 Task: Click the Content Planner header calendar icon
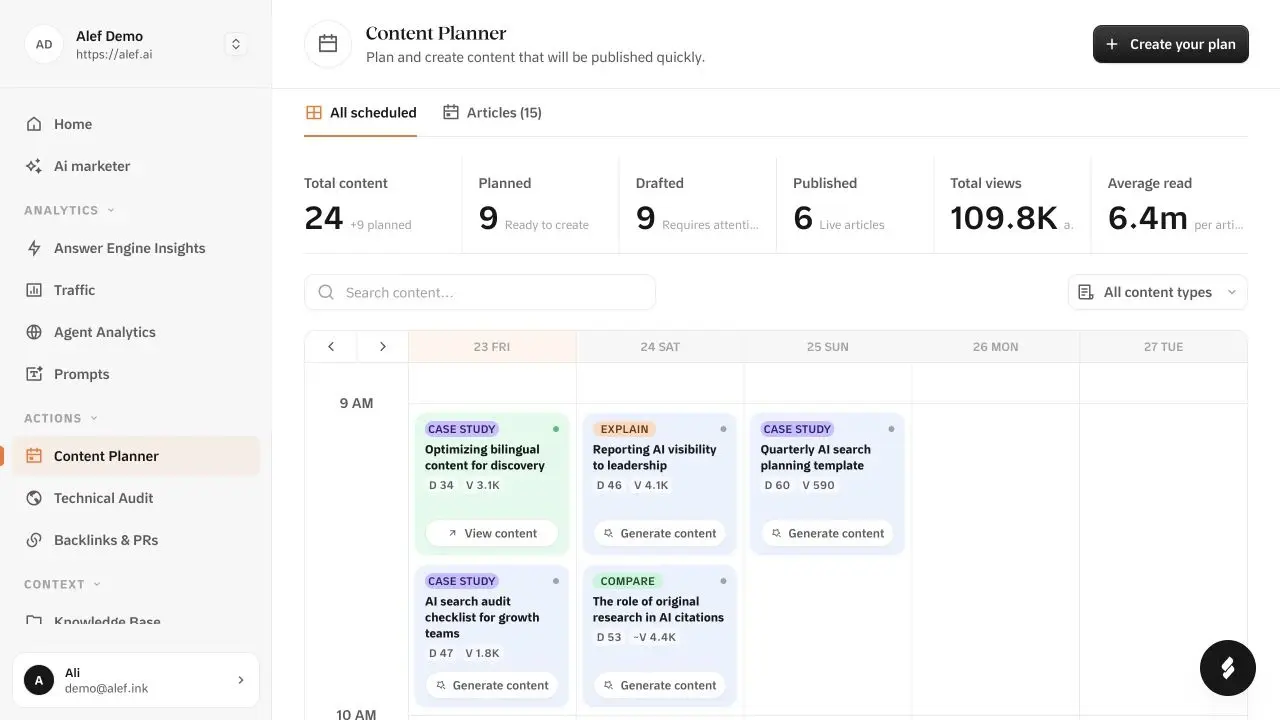tap(328, 44)
